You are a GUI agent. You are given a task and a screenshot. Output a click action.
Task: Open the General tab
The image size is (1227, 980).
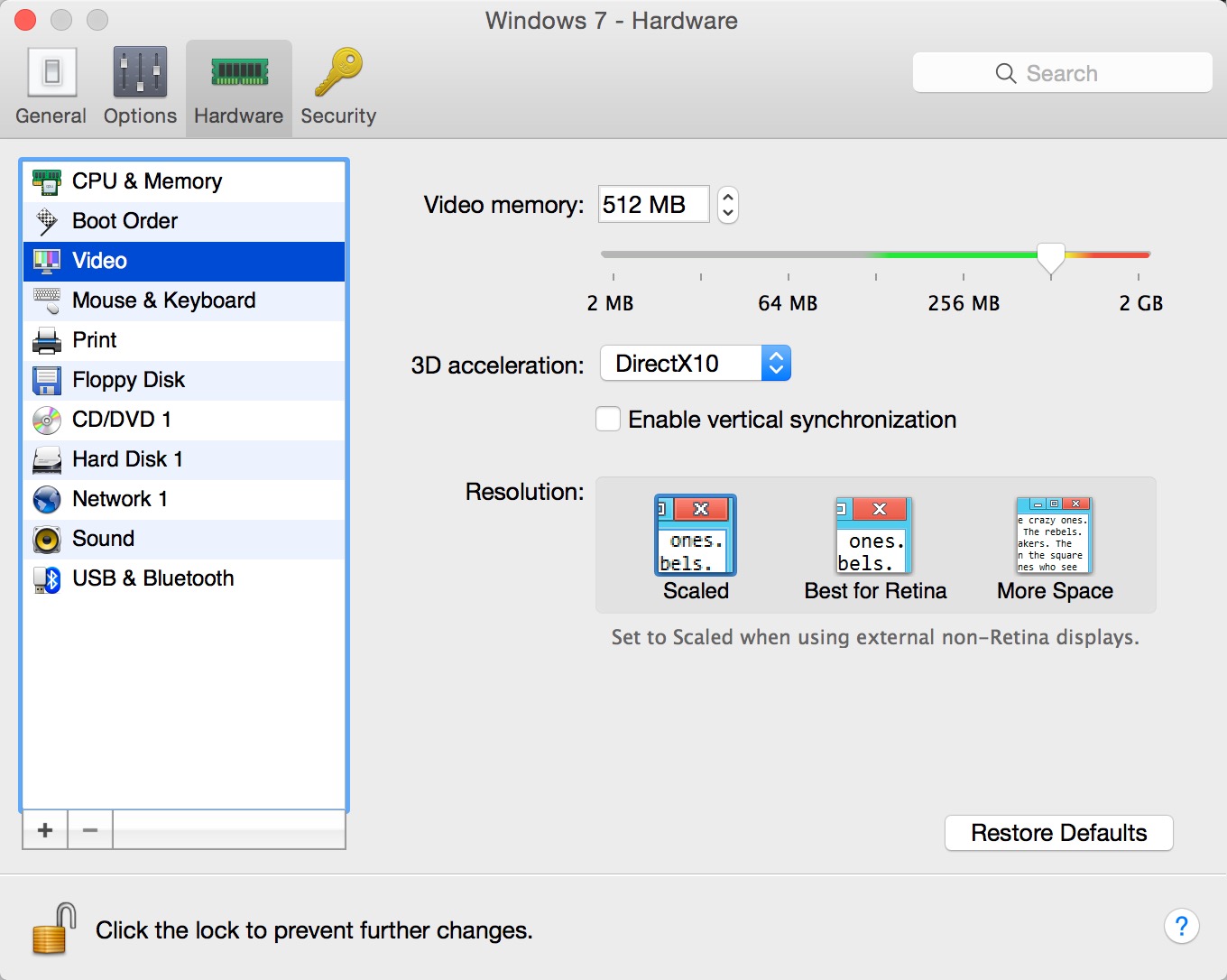[51, 87]
